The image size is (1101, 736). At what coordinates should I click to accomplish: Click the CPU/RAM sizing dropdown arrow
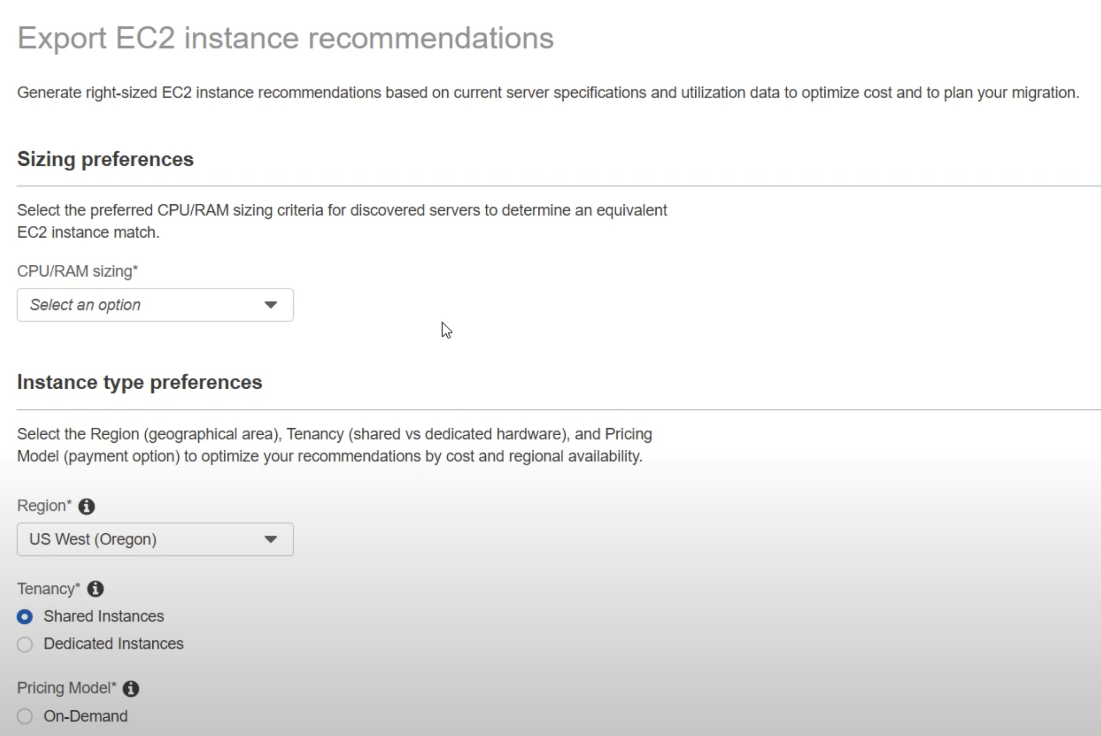click(x=271, y=305)
